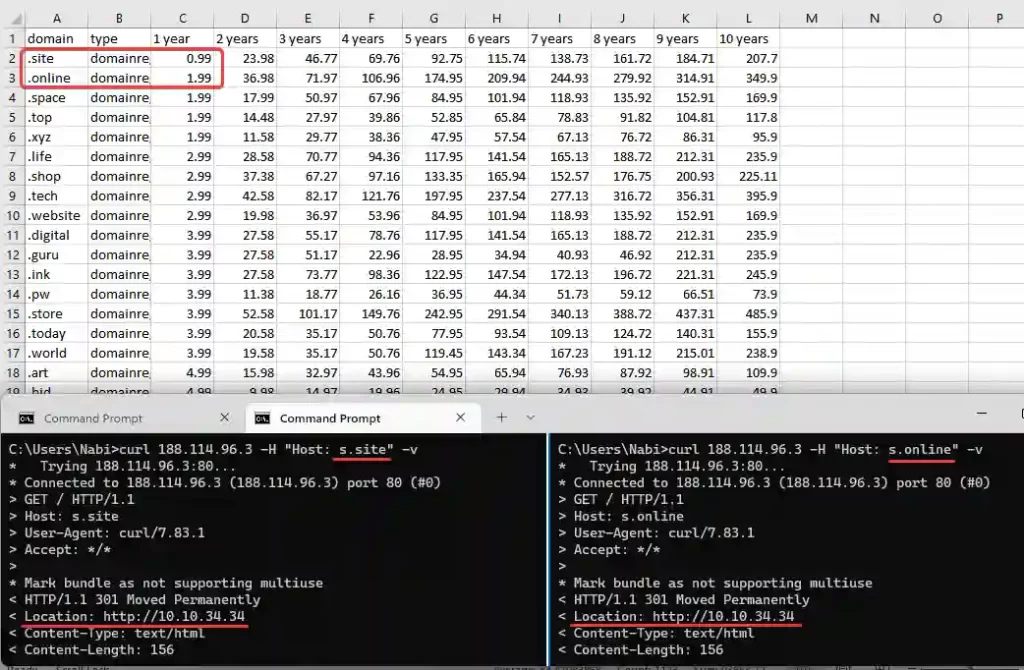Open the terminal profile dropdown chevron

pos(530,418)
